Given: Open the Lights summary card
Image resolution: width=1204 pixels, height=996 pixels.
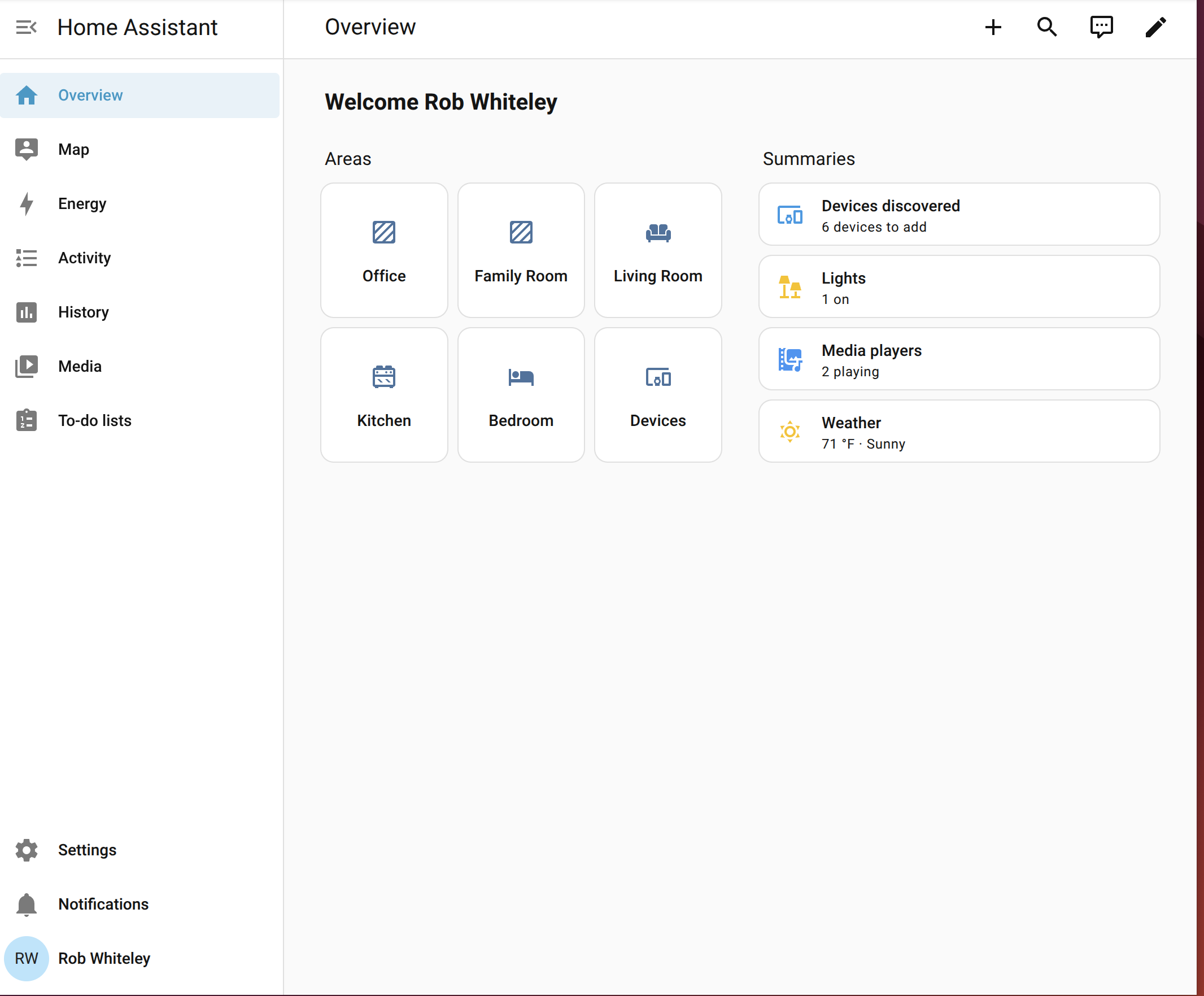Looking at the screenshot, I should pyautogui.click(x=958, y=286).
